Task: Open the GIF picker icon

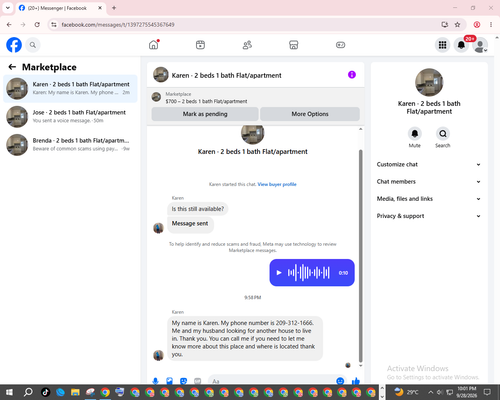Action: [198, 381]
